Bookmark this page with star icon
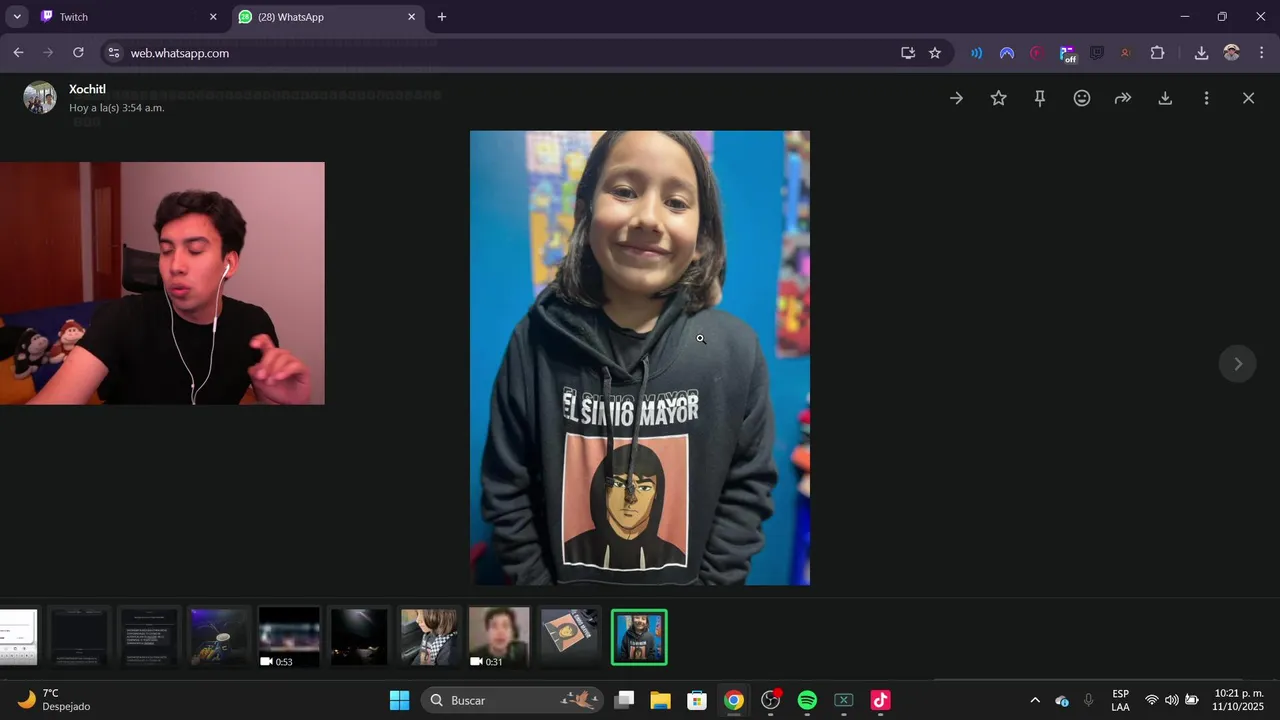 [x=935, y=53]
